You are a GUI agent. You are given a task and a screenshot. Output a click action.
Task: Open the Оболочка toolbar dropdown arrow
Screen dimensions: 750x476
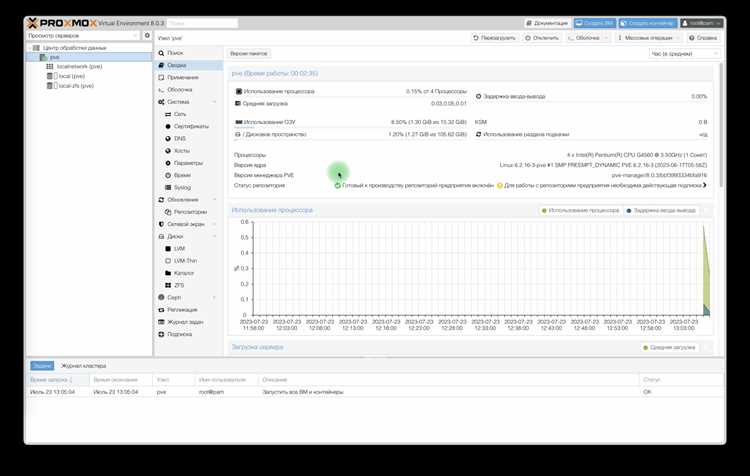[606, 38]
